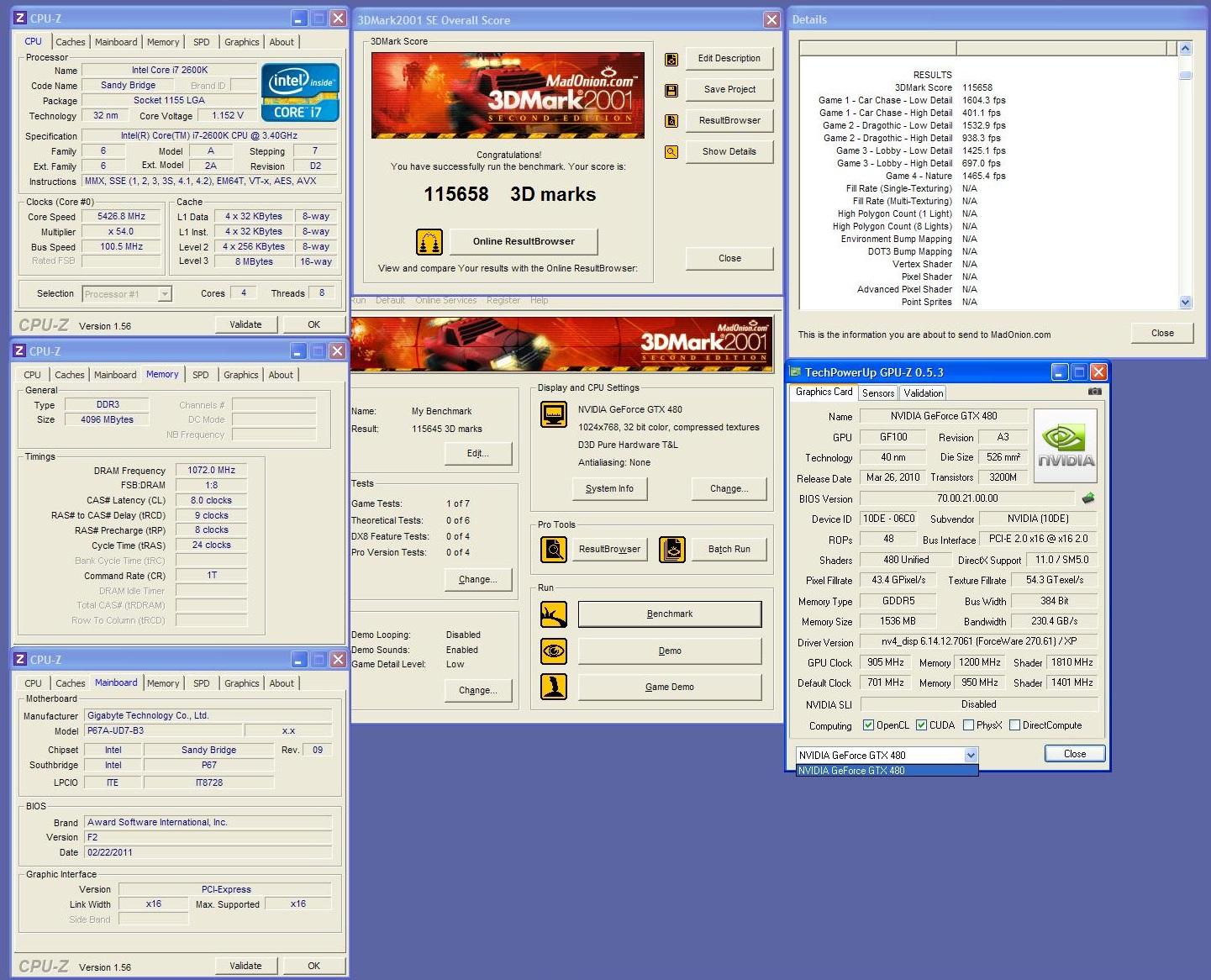
Task: Click the GPU-Z camera screenshot icon
Action: [1095, 392]
